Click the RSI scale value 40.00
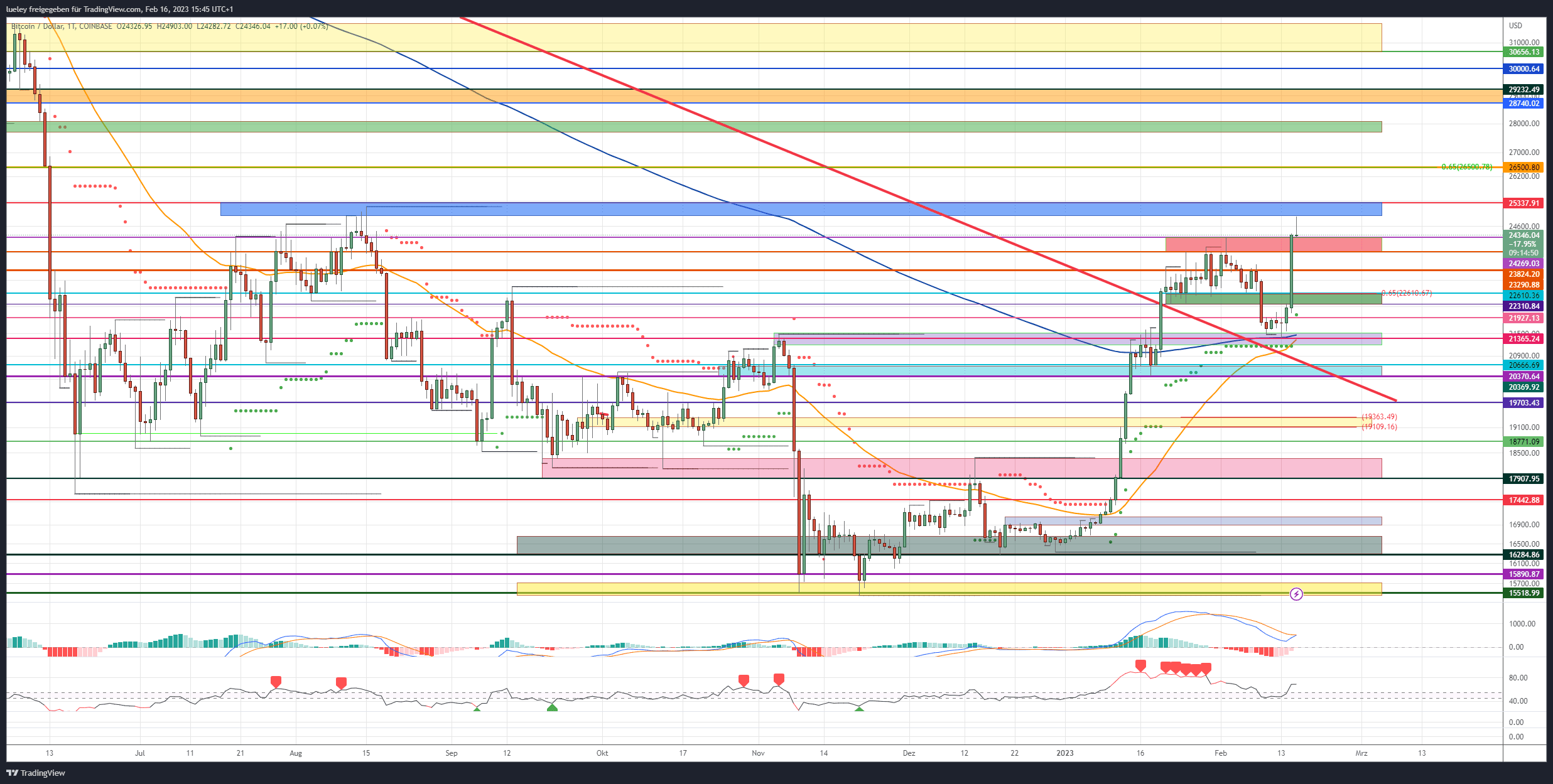Viewport: 1553px width, 784px height. (x=1518, y=701)
